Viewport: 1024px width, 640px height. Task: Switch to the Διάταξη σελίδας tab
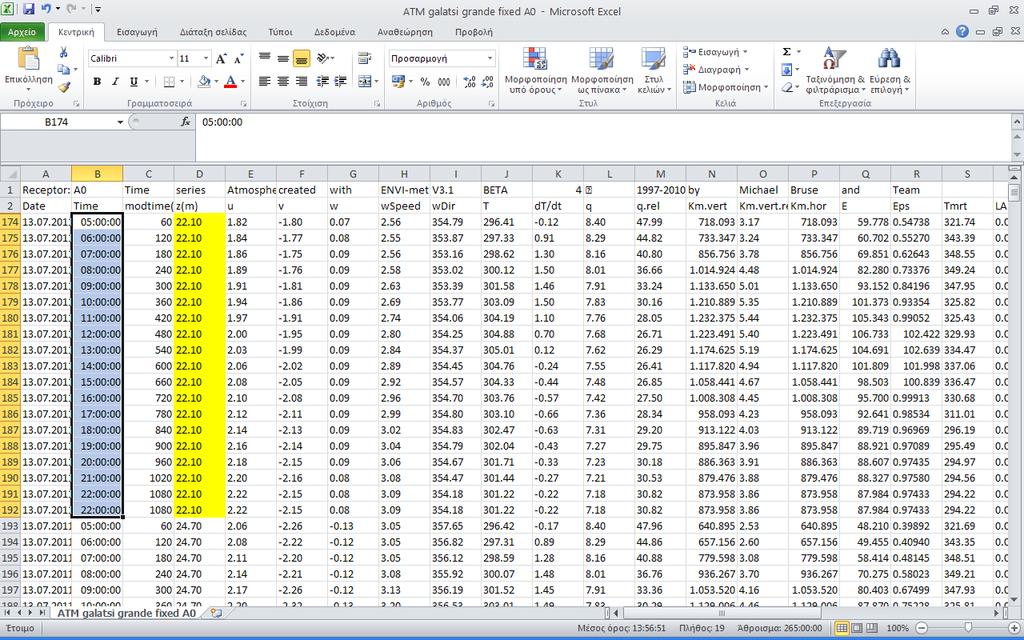pos(213,31)
